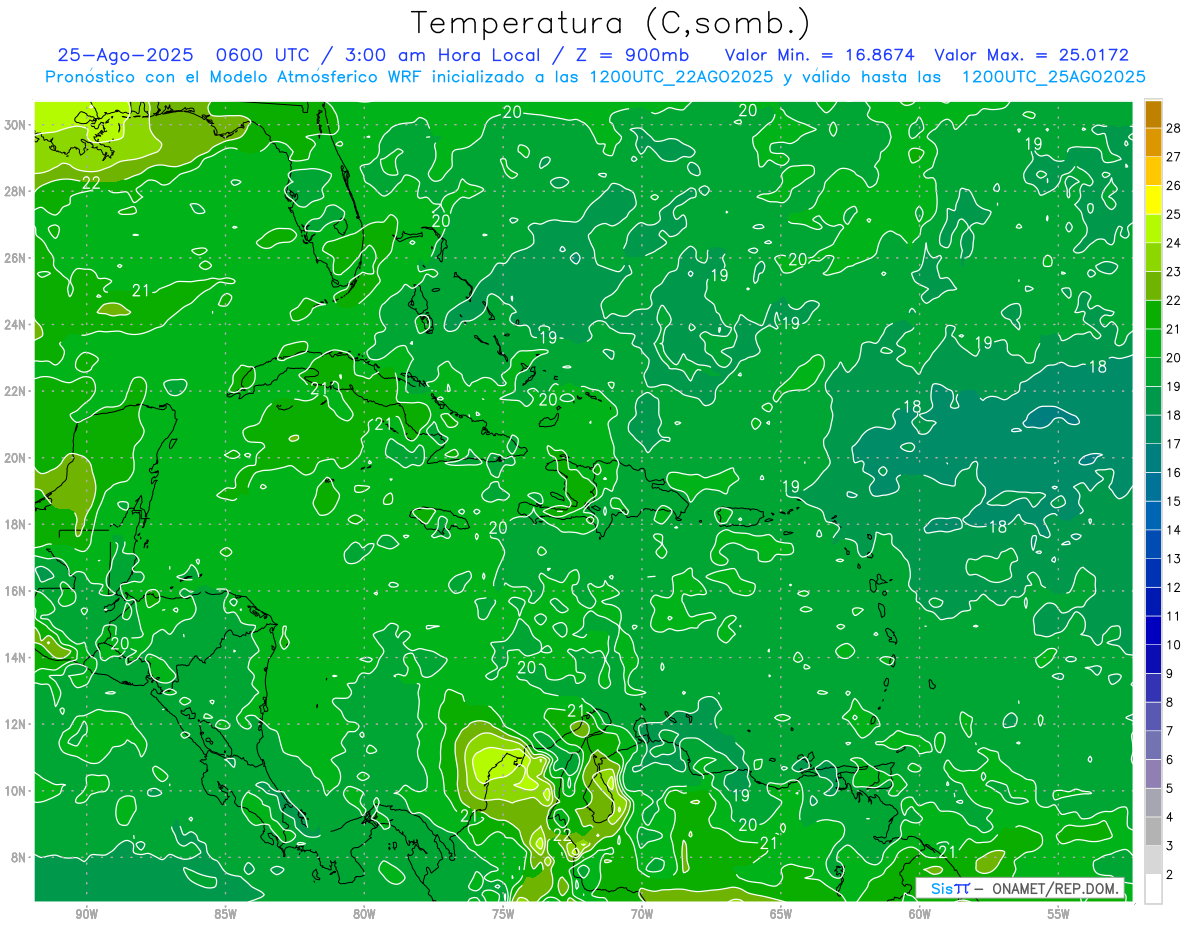Image resolution: width=1200 pixels, height=927 pixels.
Task: Click the '0600 UTC' time text
Action: tap(264, 55)
